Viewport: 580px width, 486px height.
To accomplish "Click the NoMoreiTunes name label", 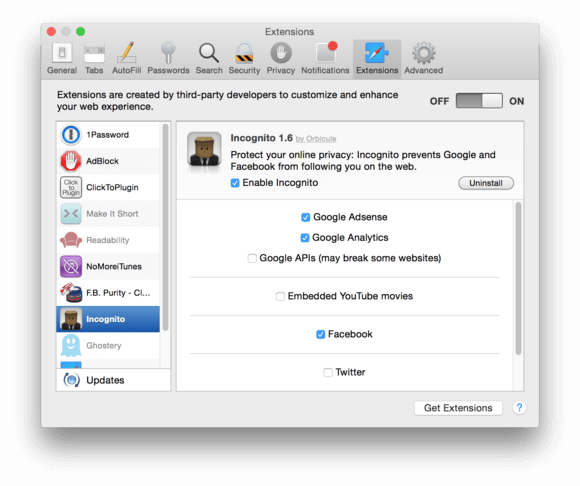I will click(114, 266).
